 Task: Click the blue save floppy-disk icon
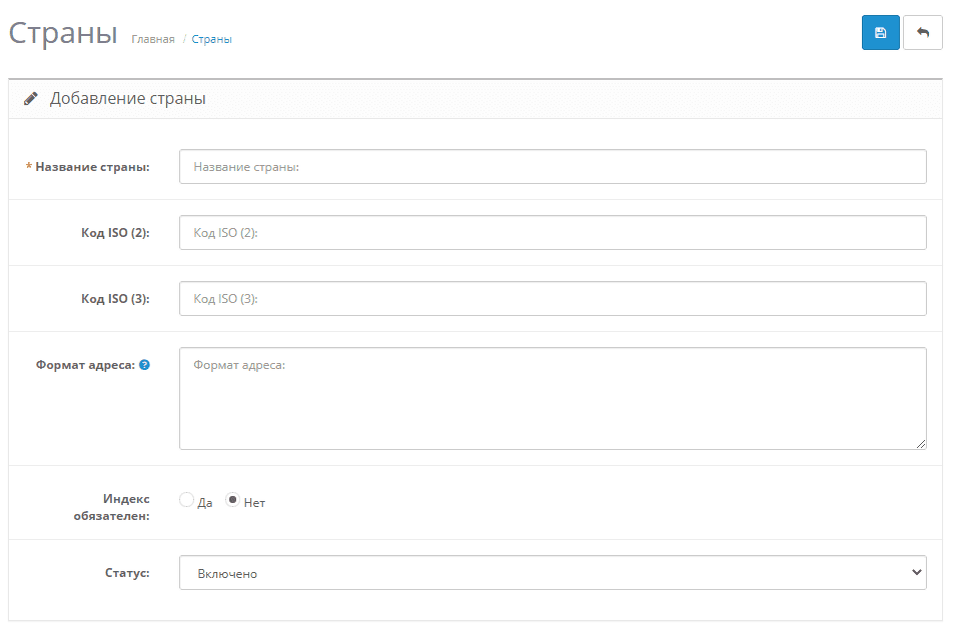pyautogui.click(x=880, y=33)
